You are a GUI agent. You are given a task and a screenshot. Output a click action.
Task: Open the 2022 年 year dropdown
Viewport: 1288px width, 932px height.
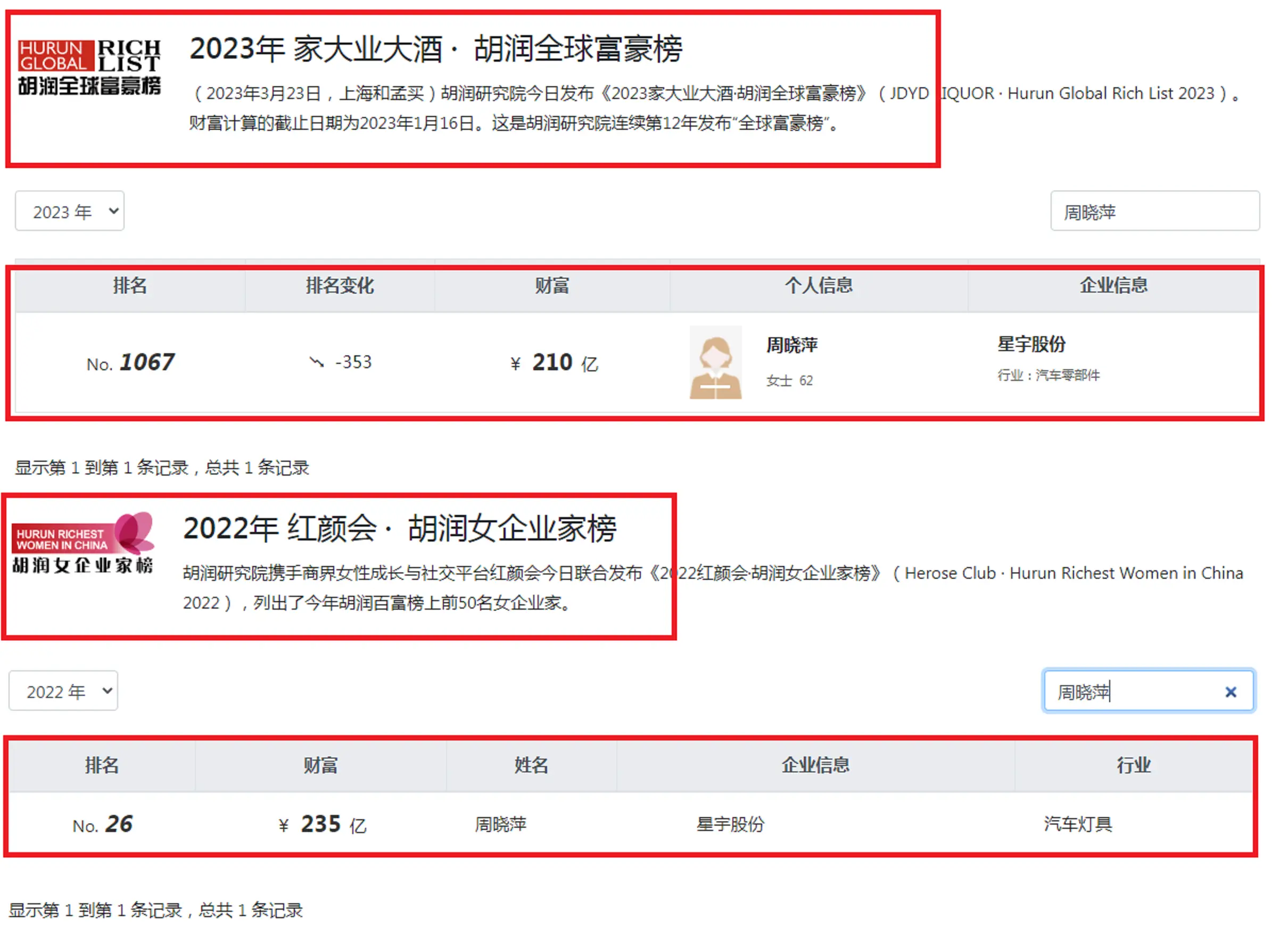pyautogui.click(x=64, y=691)
